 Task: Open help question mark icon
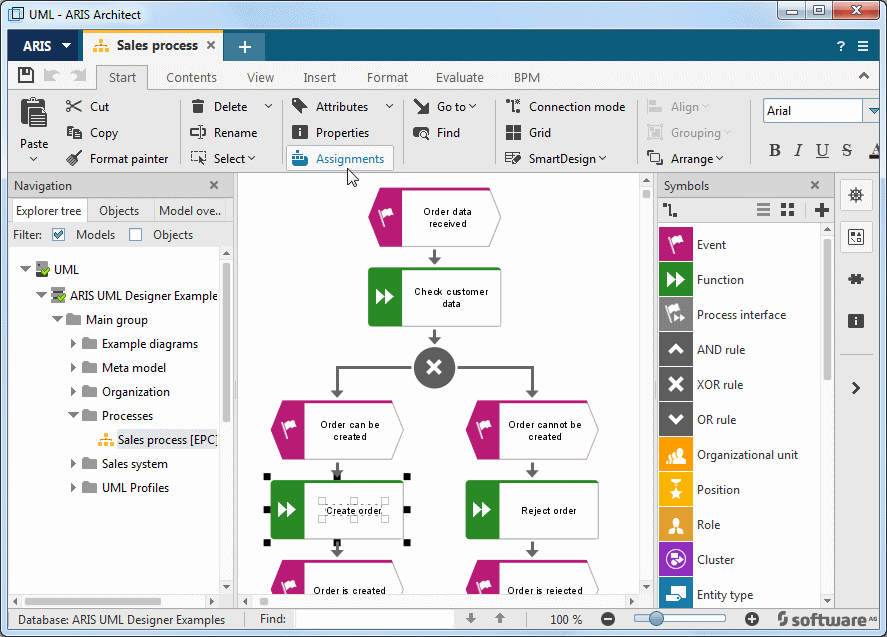[x=841, y=46]
